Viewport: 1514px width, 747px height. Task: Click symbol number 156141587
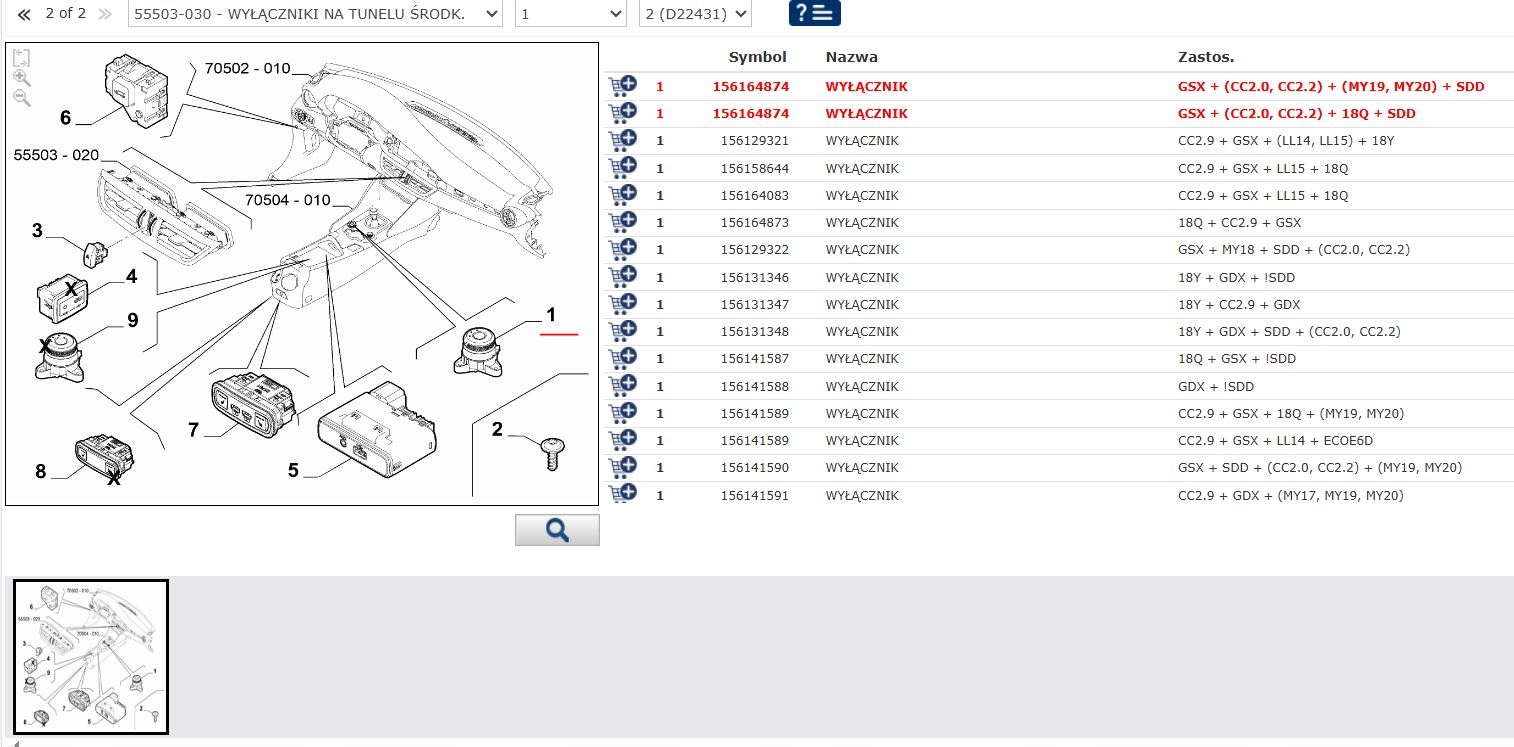pos(754,358)
